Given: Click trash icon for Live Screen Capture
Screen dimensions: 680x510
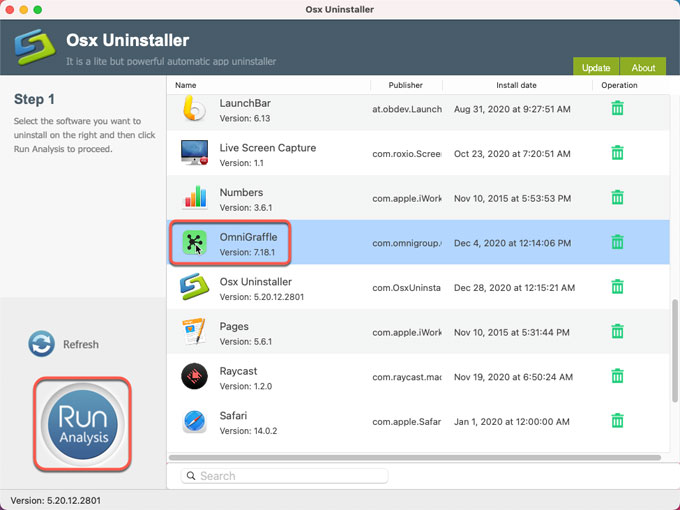Looking at the screenshot, I should [617, 153].
